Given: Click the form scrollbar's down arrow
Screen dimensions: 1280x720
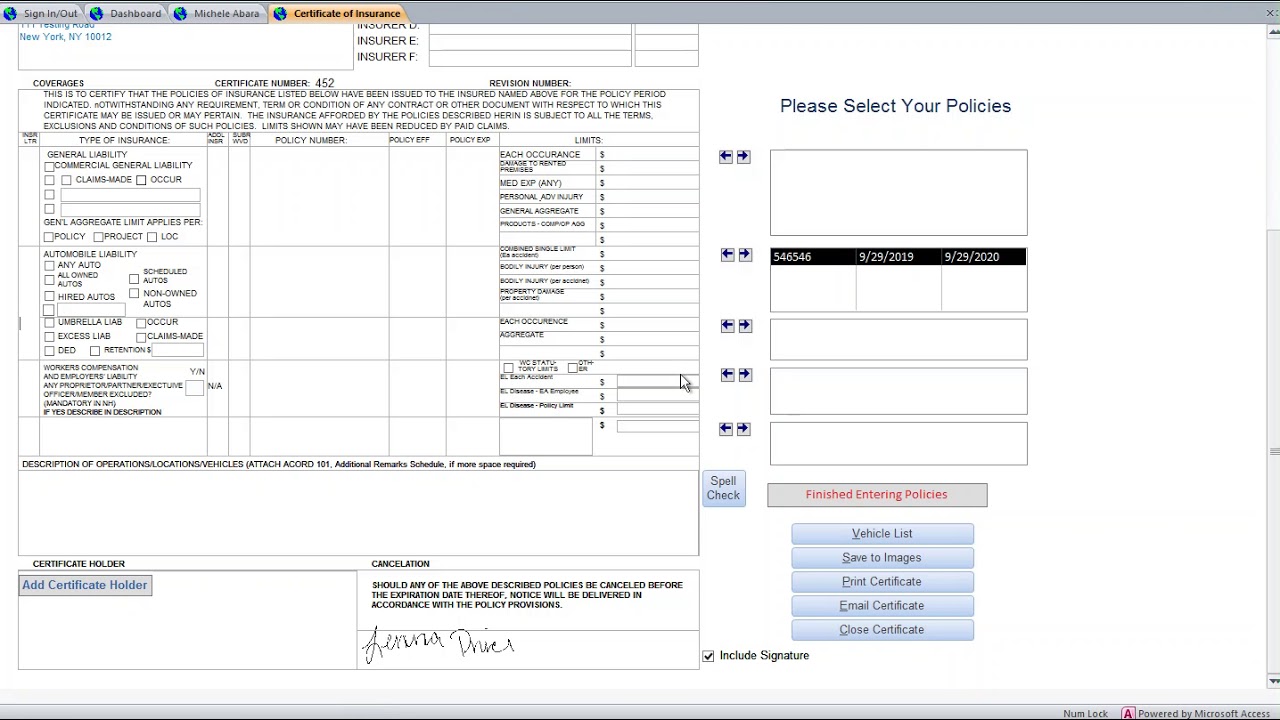Looking at the screenshot, I should (x=1273, y=681).
